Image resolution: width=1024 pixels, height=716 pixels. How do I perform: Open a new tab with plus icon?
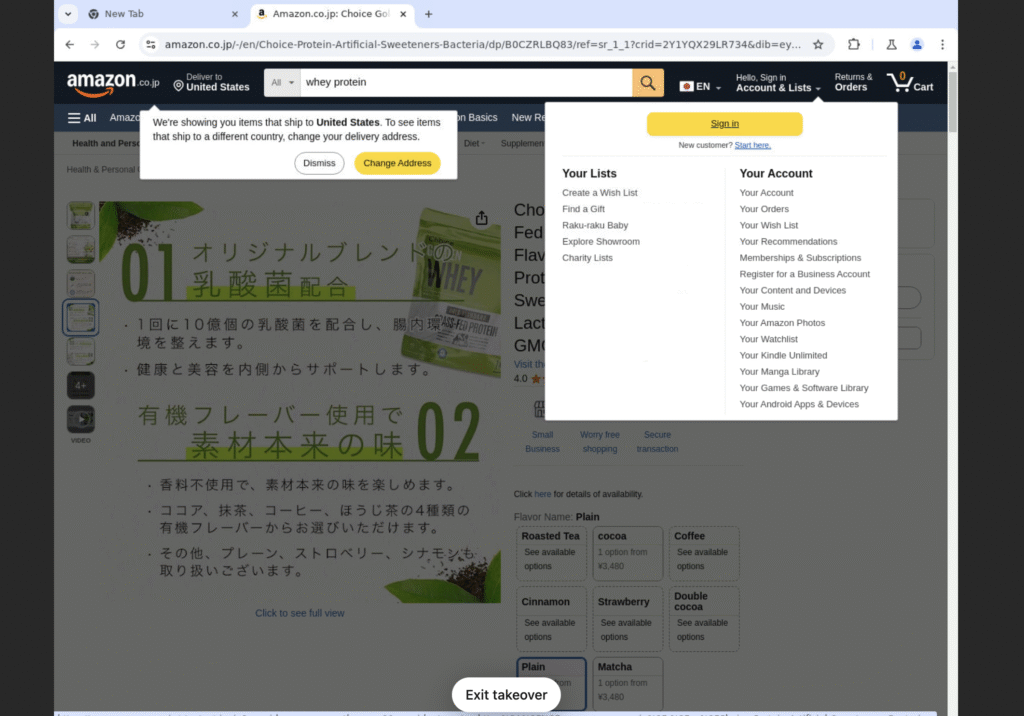[428, 14]
